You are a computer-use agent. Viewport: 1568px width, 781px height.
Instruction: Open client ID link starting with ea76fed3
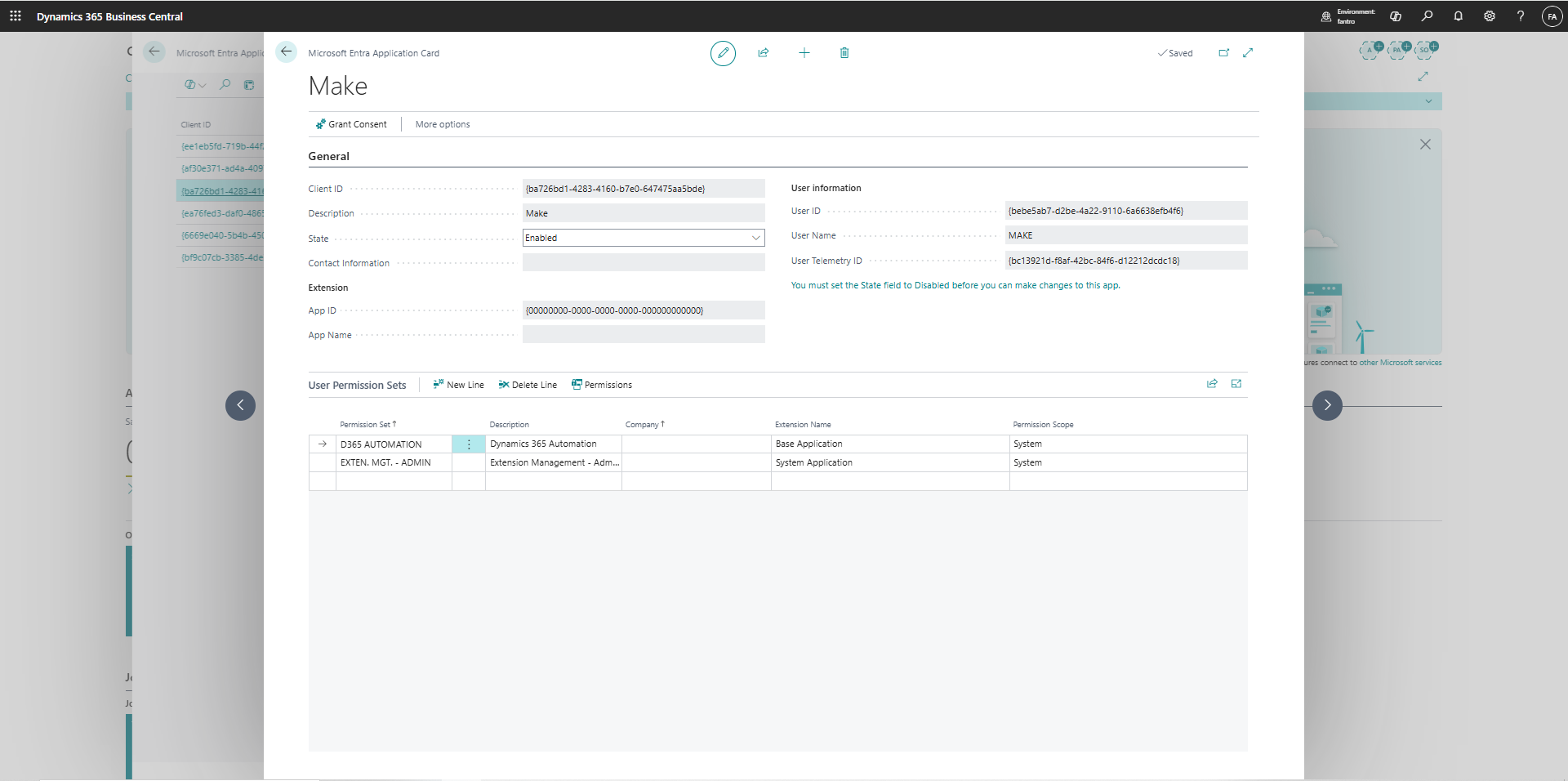click(222, 214)
